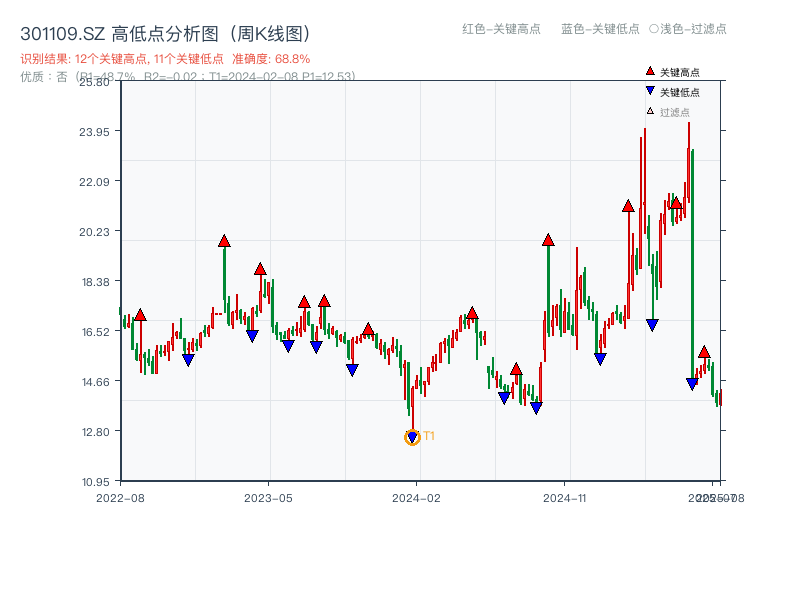This screenshot has width=800, height=600.
Task: Select the blue 关键低点 triangle icon in the legend
Action: [x=648, y=90]
